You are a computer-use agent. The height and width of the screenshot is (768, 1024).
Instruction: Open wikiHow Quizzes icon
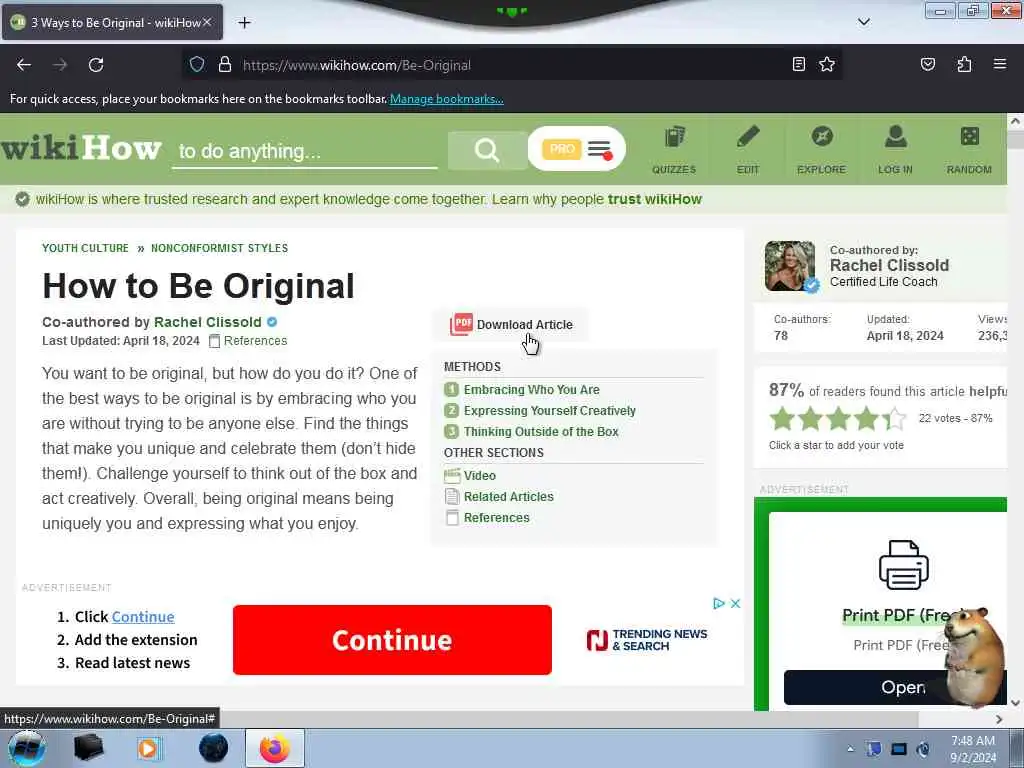tap(674, 150)
